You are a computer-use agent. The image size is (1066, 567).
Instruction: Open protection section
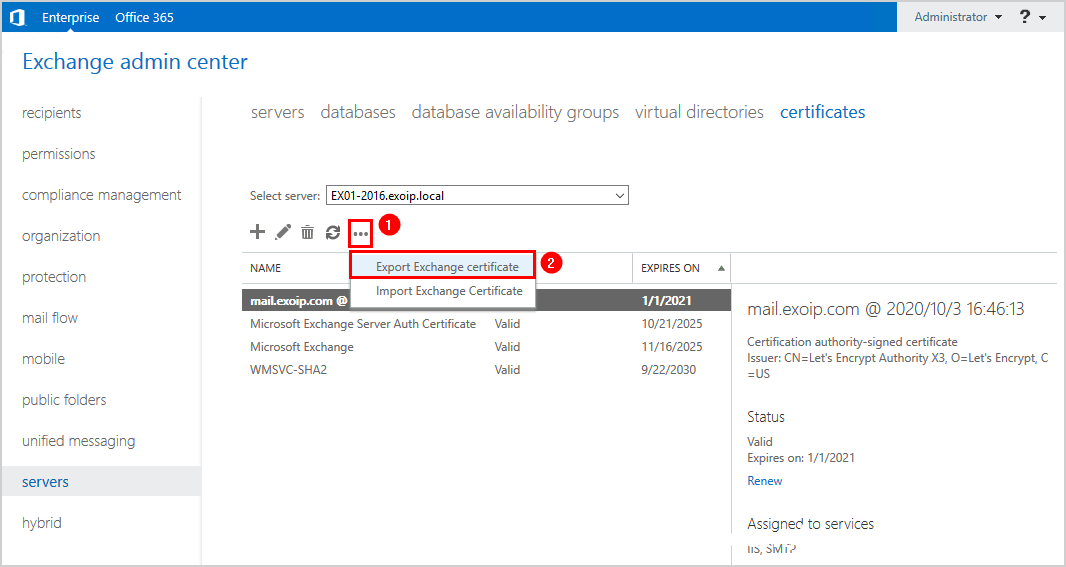point(54,277)
